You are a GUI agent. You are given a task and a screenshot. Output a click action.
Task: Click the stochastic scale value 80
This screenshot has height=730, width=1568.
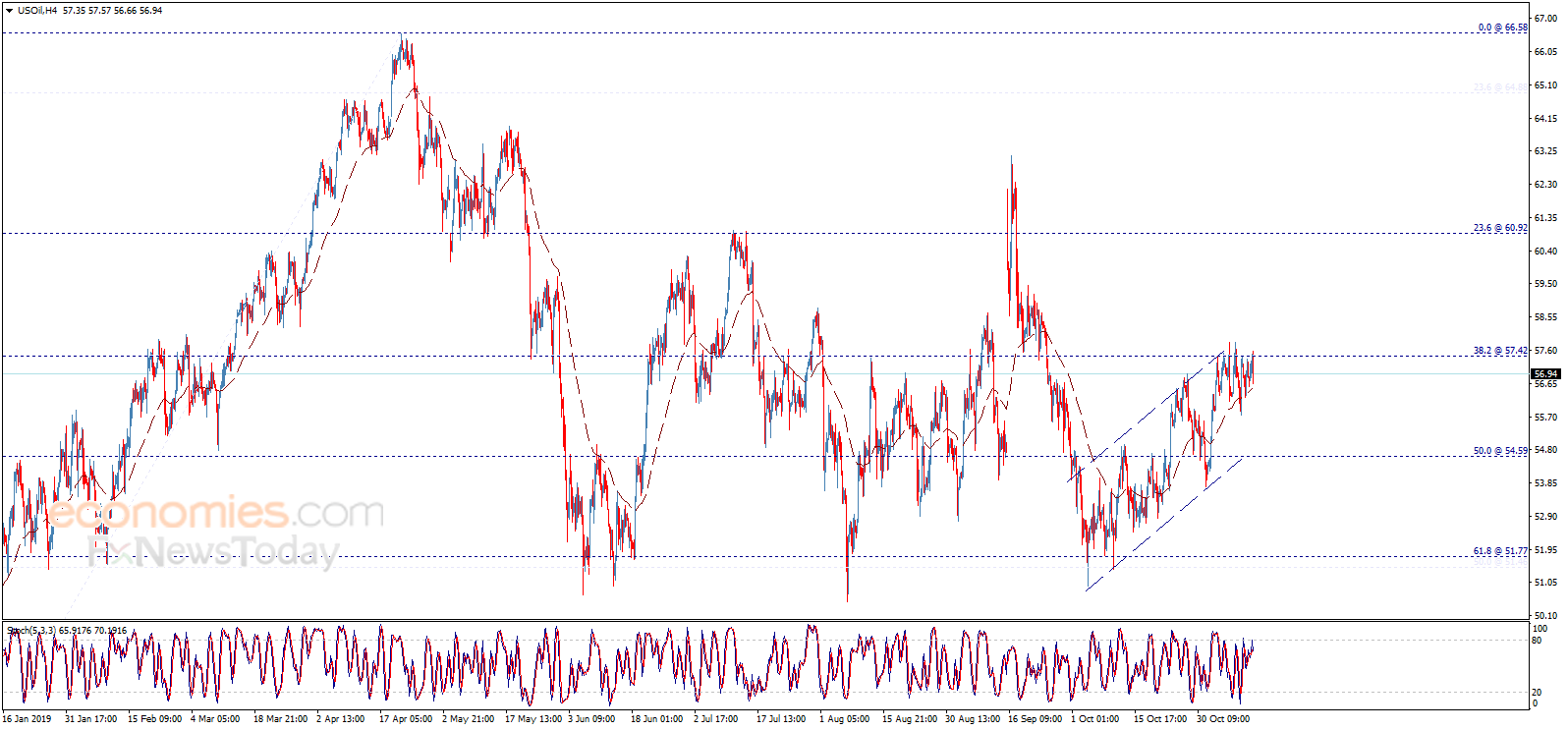1538,641
